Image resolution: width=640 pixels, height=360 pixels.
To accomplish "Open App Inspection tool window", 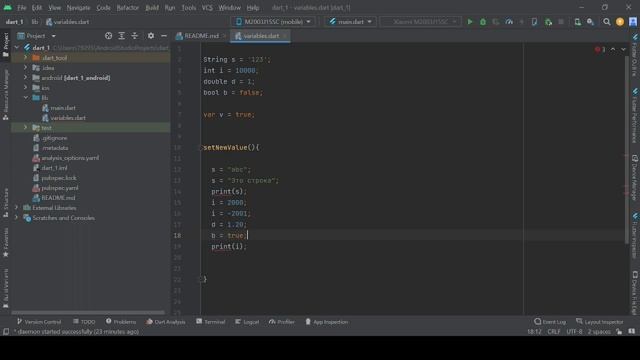I will tap(327, 322).
